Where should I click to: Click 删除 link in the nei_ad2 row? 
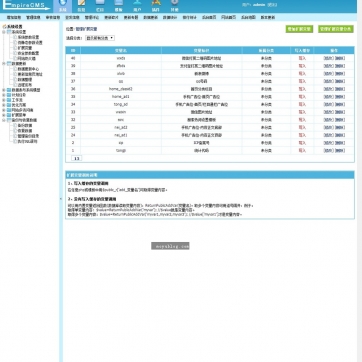click(x=340, y=127)
